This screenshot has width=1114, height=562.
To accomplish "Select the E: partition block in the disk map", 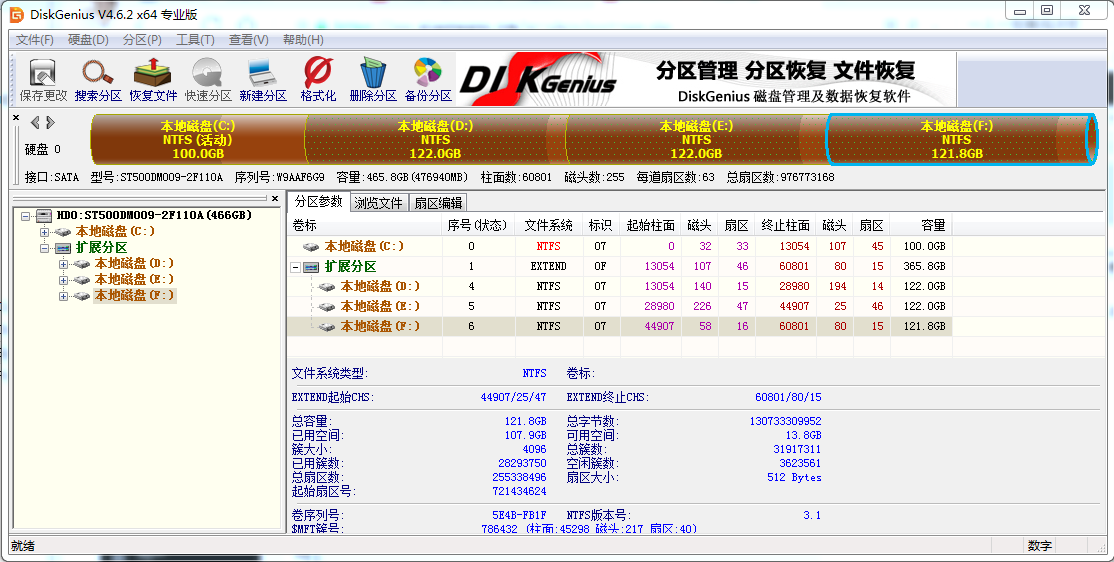I will [x=696, y=139].
